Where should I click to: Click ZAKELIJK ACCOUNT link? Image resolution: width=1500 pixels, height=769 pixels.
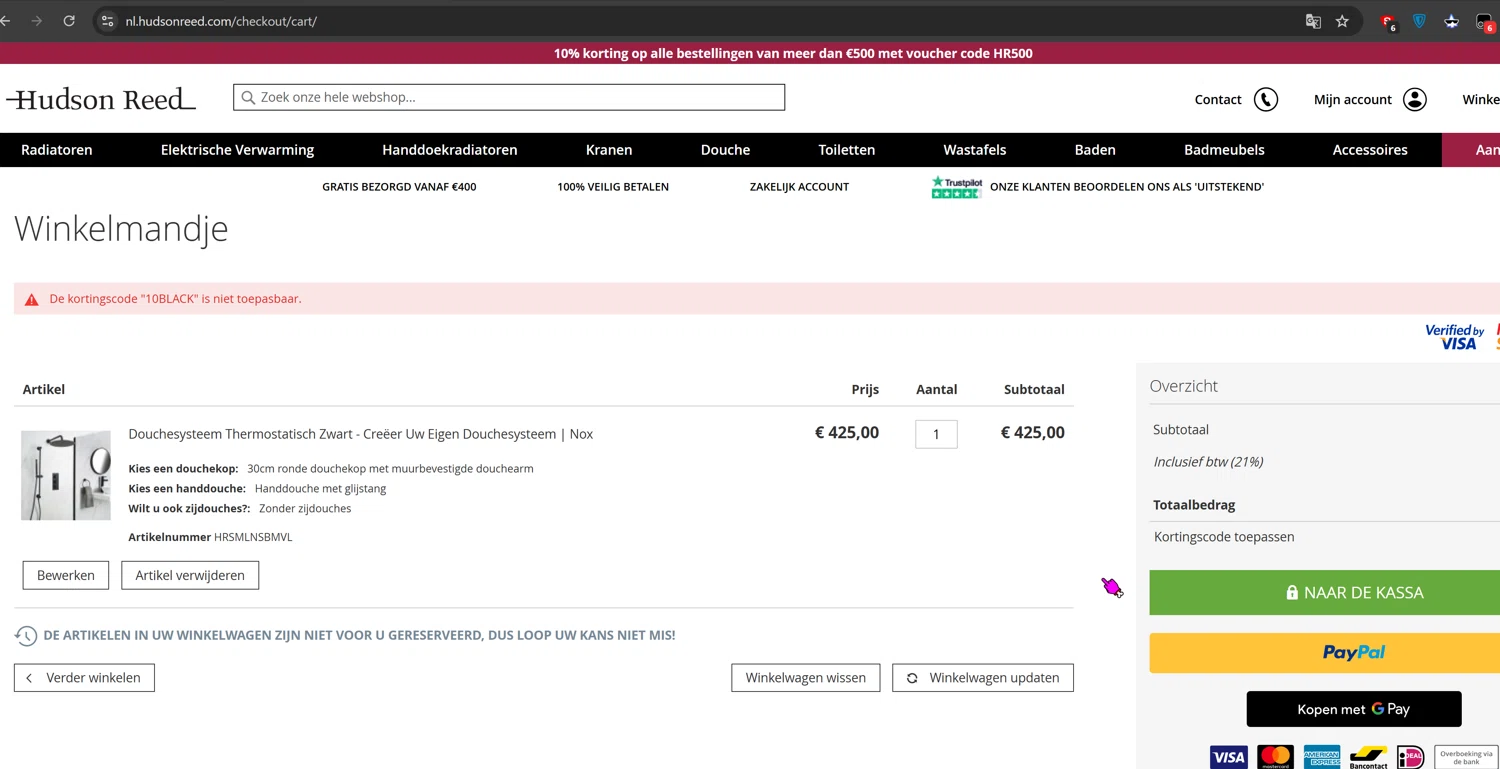point(799,187)
